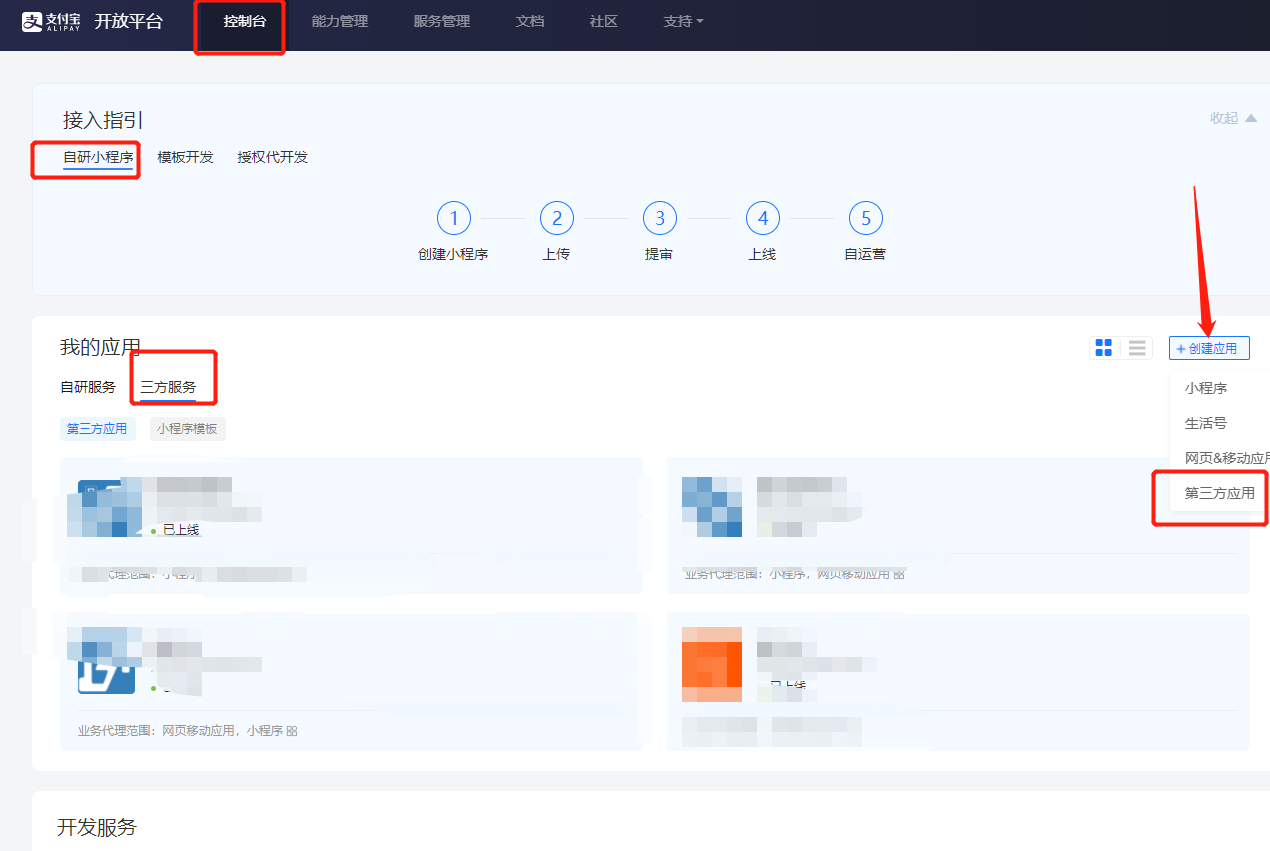Viewport: 1270px width, 851px height.
Task: Click step 3 circle 提审
Action: pyautogui.click(x=660, y=219)
